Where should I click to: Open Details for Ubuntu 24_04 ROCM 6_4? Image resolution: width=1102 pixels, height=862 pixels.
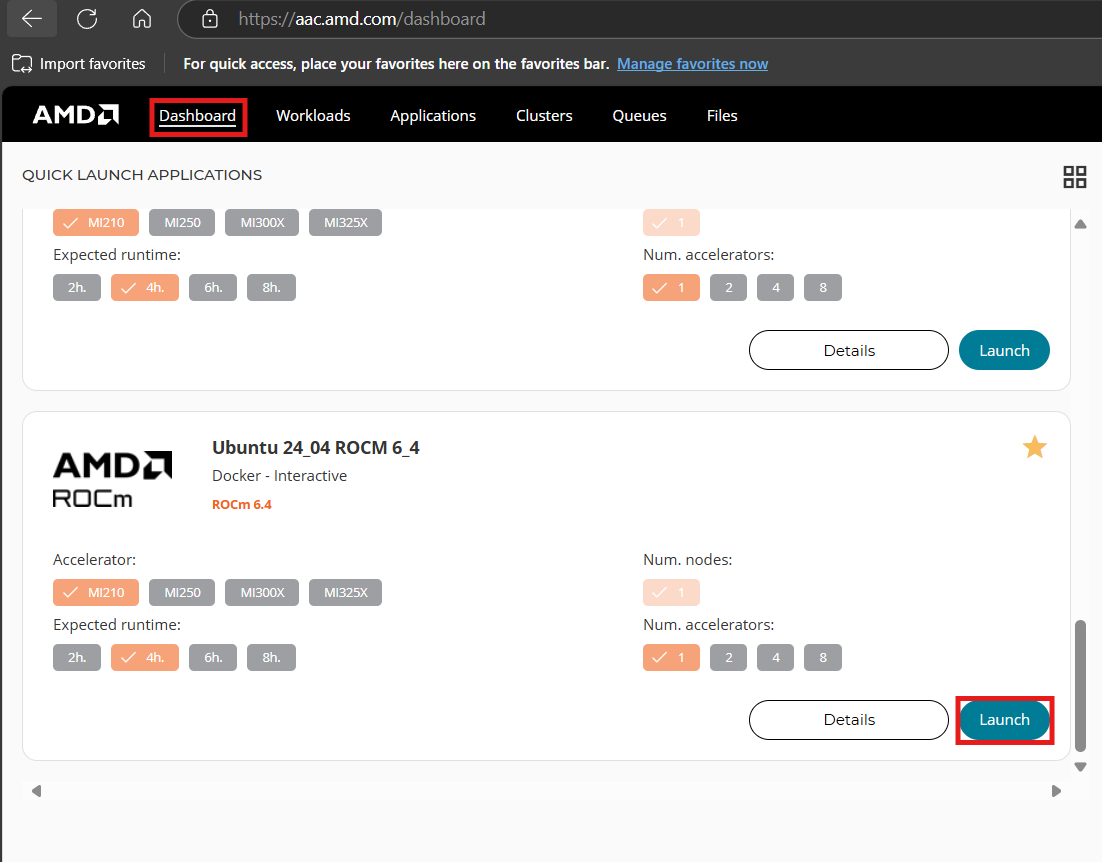coord(849,719)
